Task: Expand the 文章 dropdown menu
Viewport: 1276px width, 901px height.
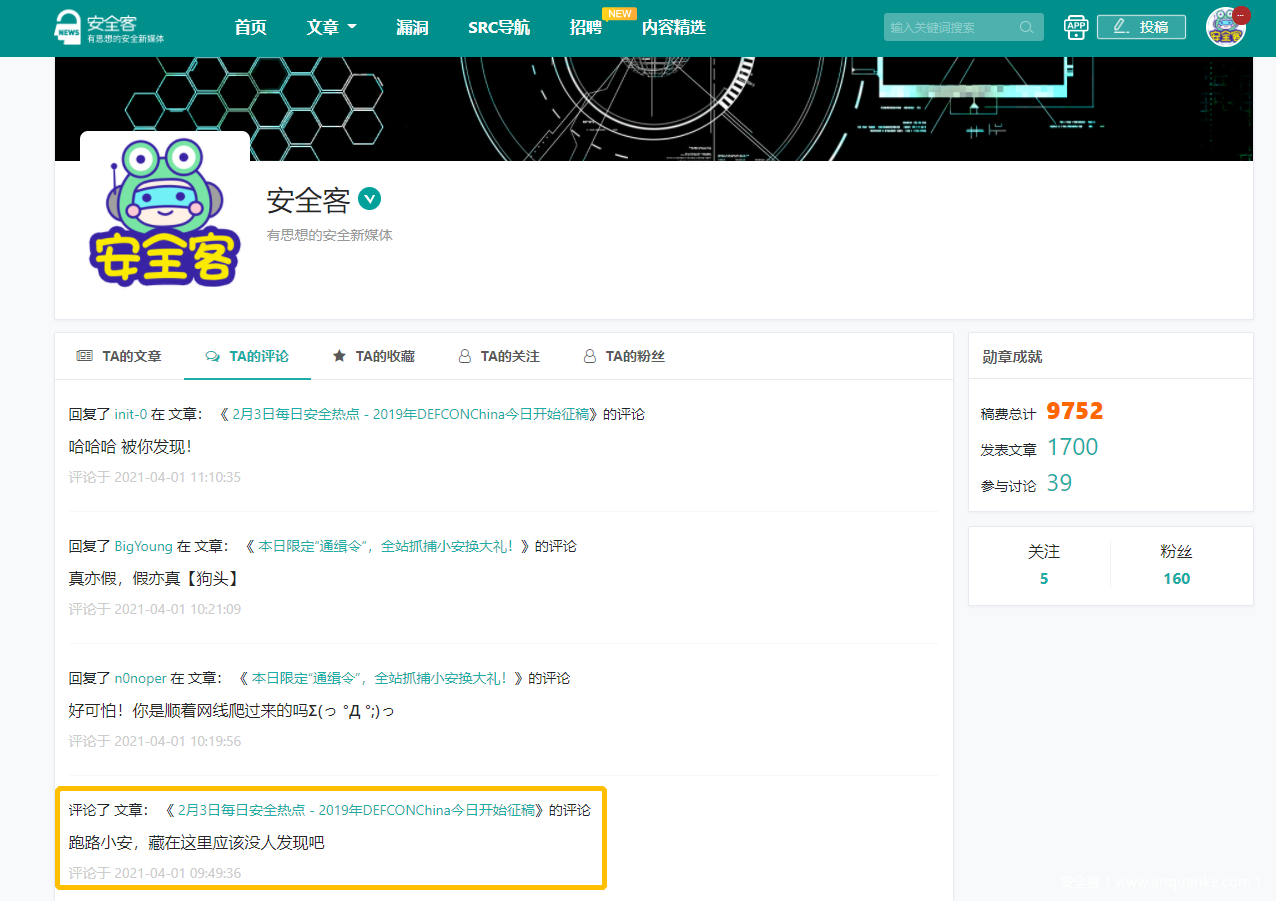Action: click(331, 27)
